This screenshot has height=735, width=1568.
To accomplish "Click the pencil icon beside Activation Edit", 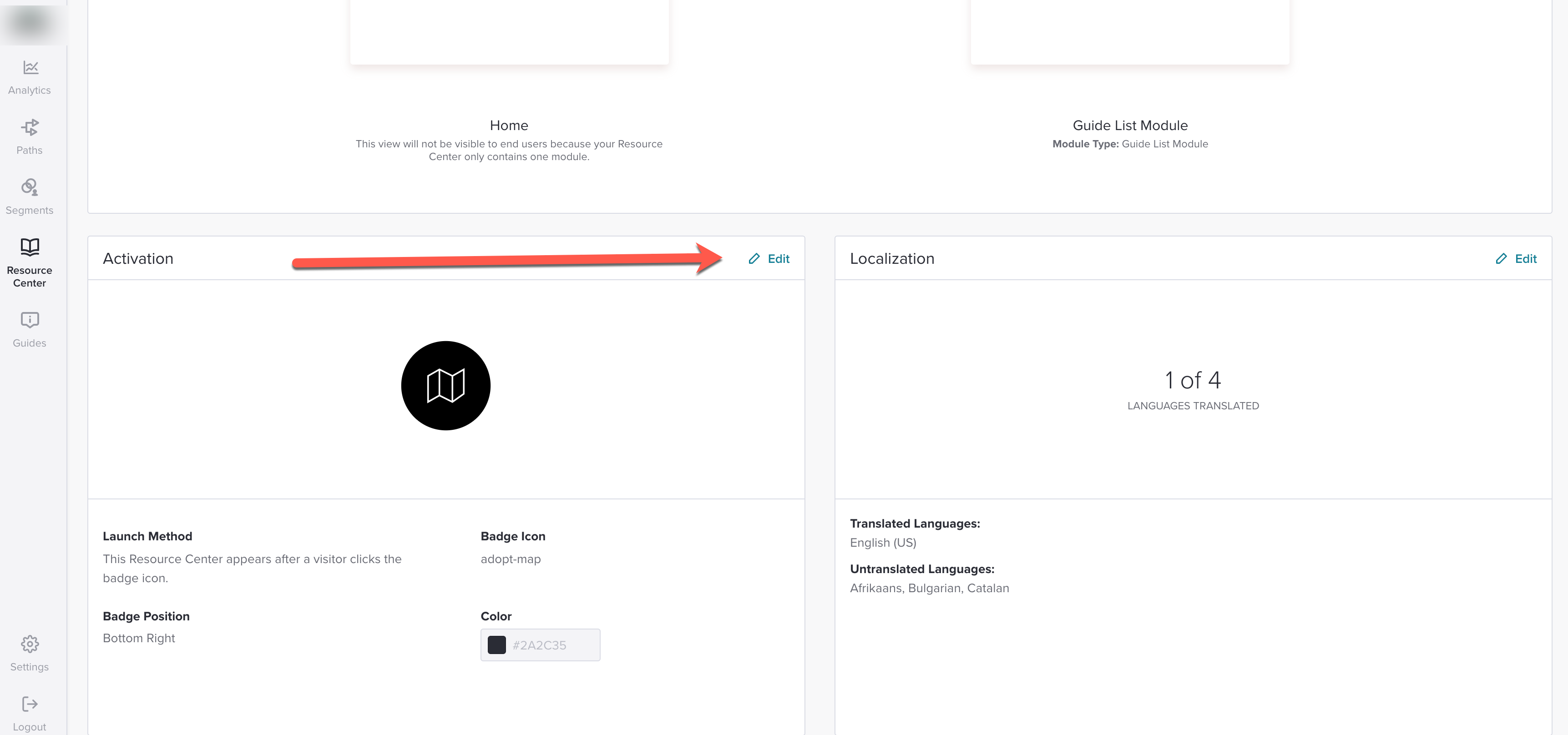I will (x=754, y=259).
